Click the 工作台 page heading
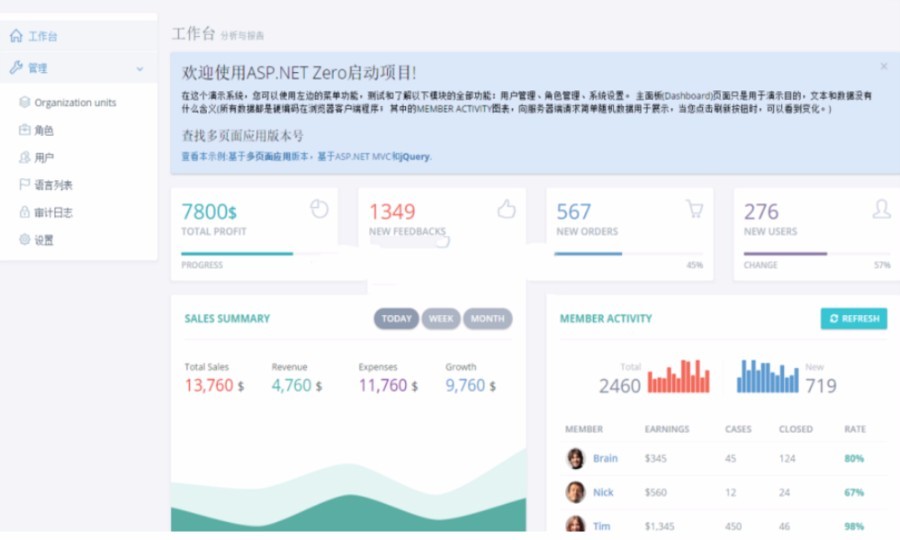 click(193, 34)
